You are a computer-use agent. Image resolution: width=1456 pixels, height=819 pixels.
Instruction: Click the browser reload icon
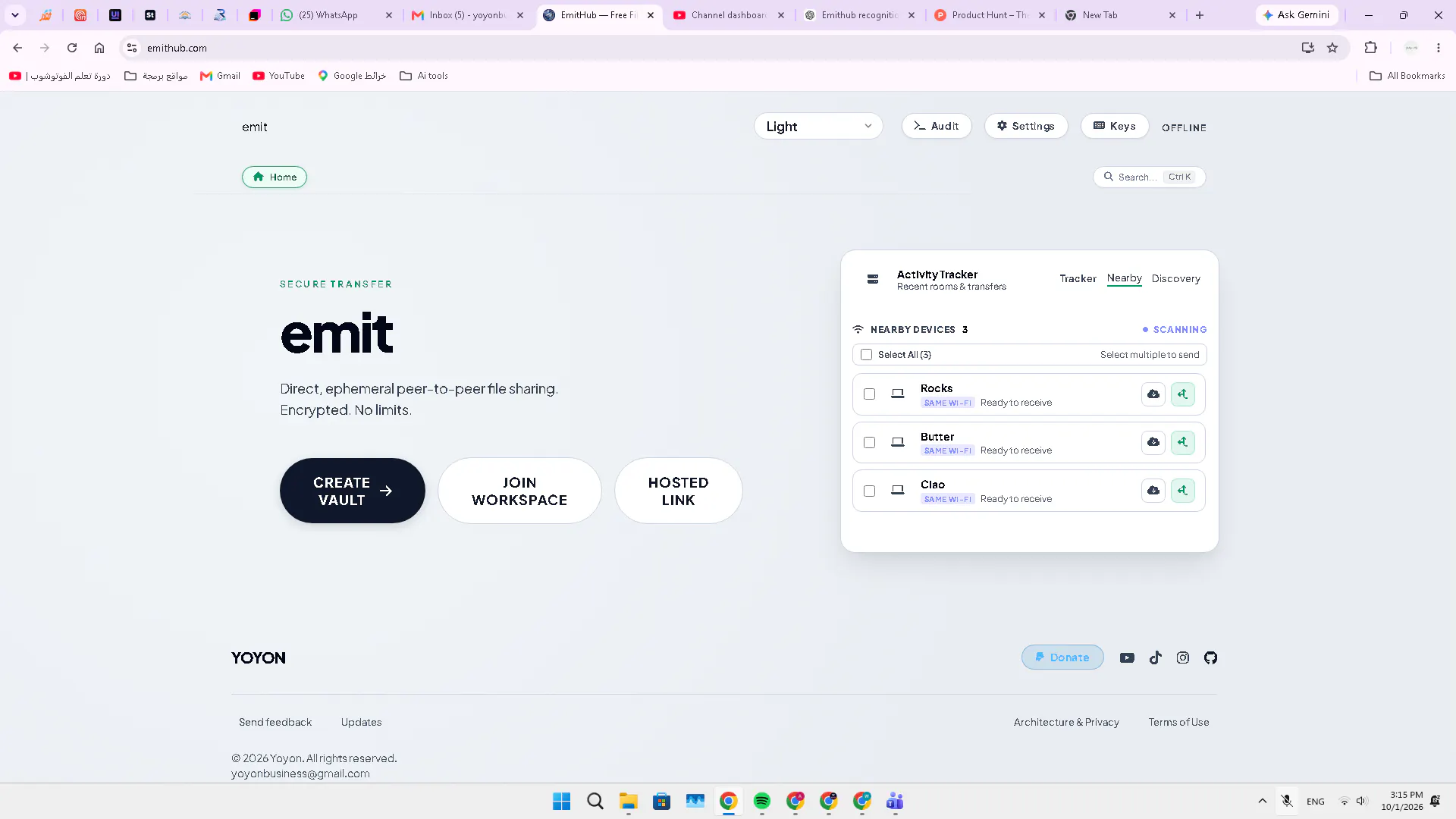[x=72, y=48]
